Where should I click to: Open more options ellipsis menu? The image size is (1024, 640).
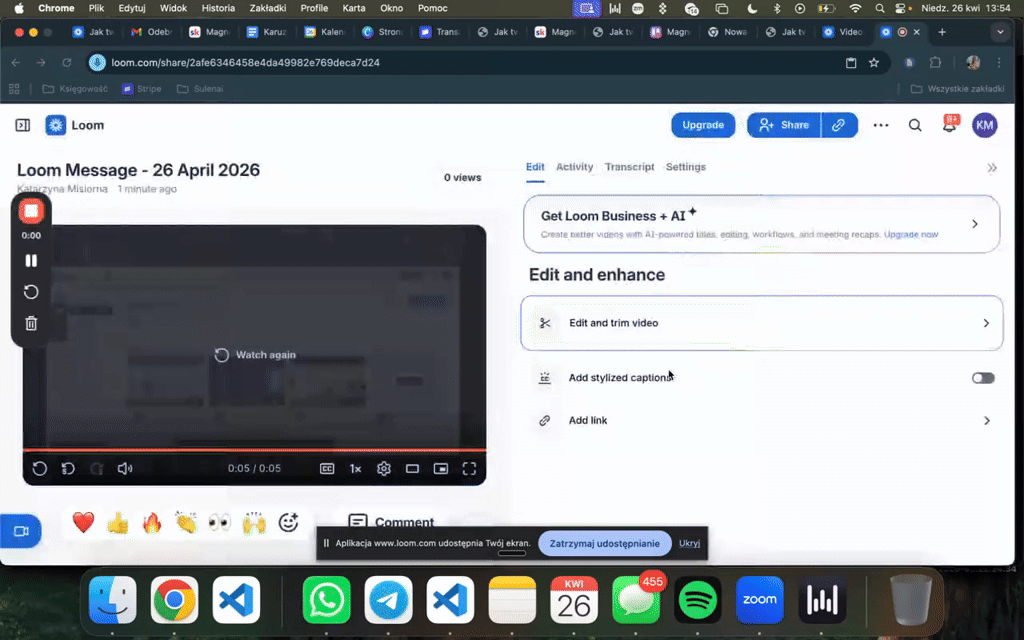881,125
